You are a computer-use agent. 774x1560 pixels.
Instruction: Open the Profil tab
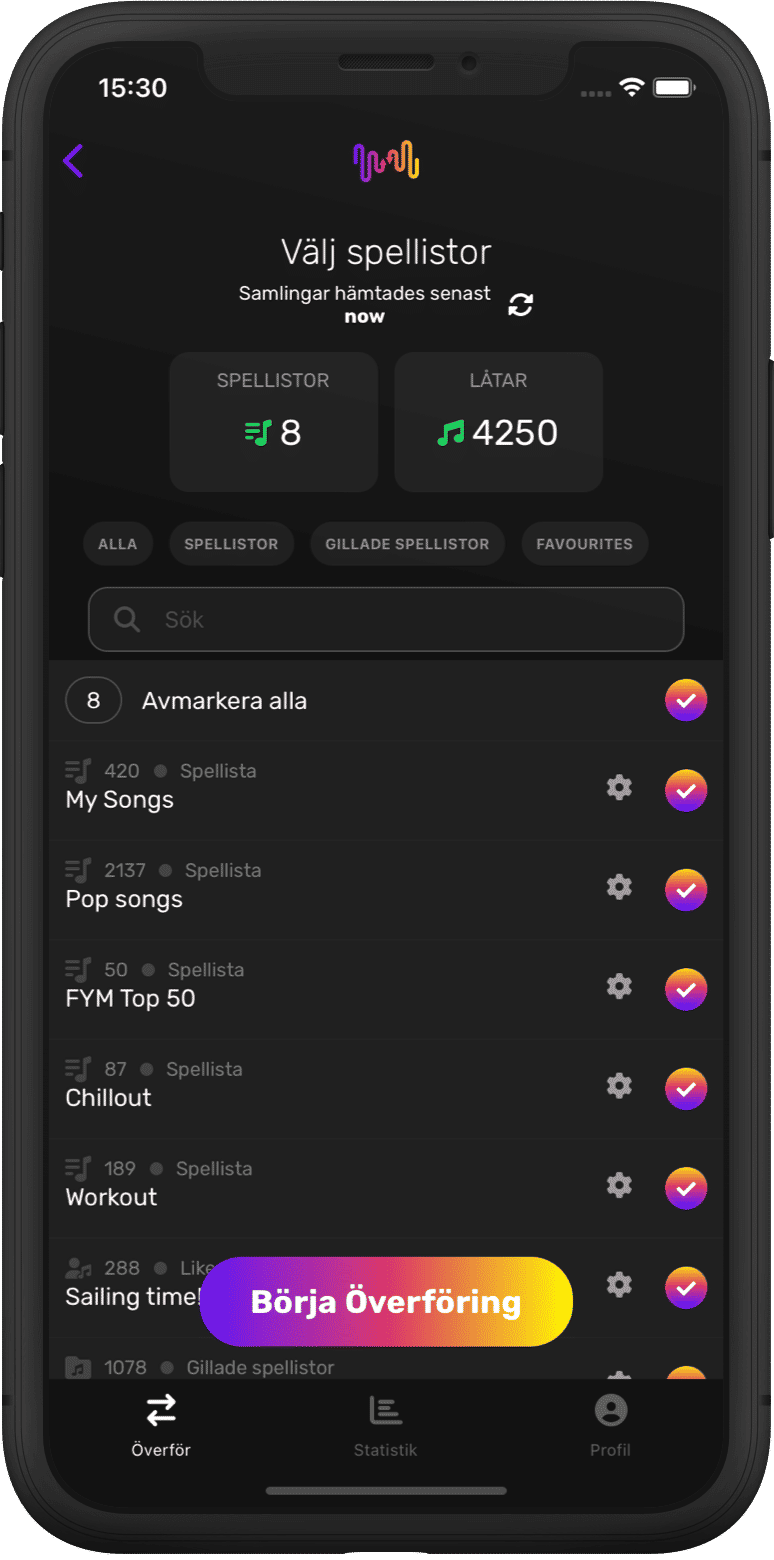610,1425
